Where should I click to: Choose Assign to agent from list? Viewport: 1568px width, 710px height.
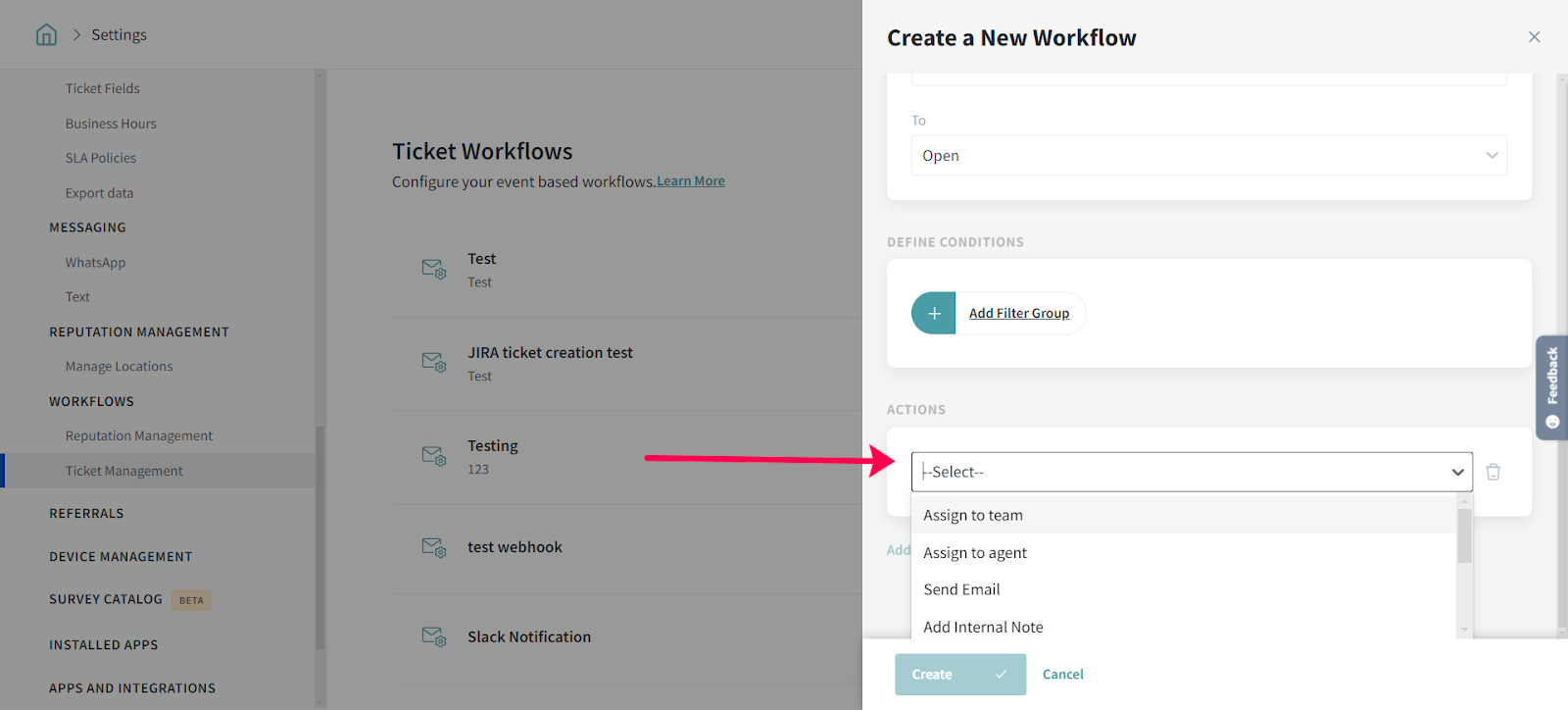(975, 553)
